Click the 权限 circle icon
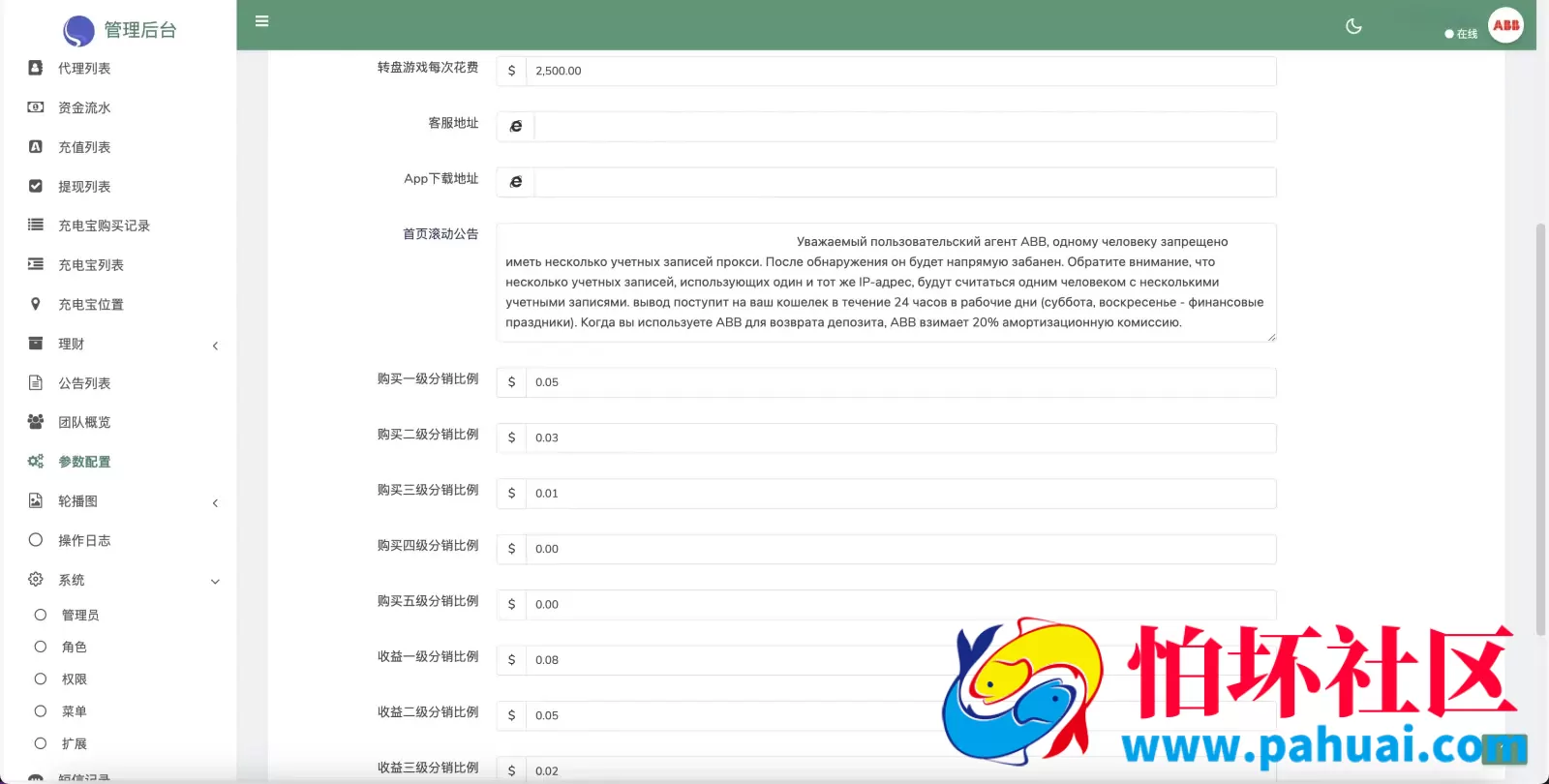This screenshot has width=1549, height=784. click(41, 678)
